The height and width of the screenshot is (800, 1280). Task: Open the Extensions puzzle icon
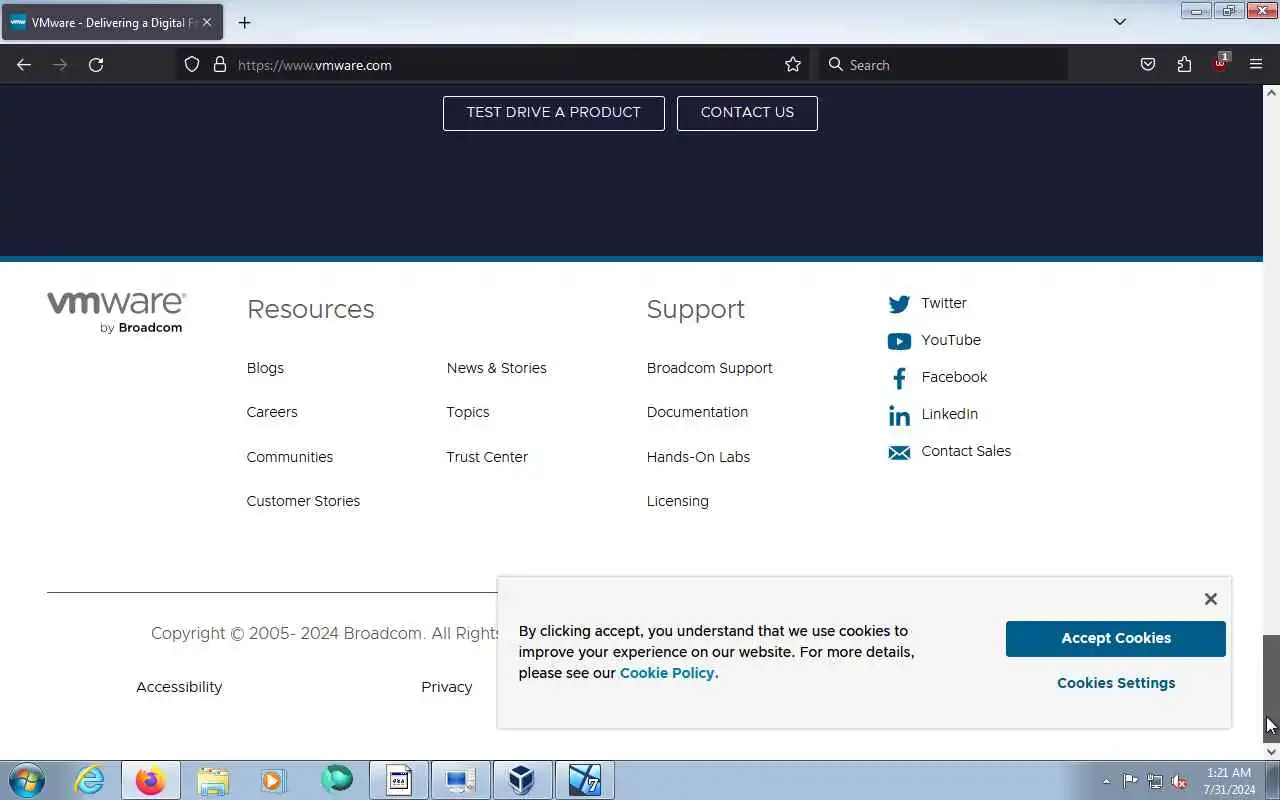point(1184,65)
